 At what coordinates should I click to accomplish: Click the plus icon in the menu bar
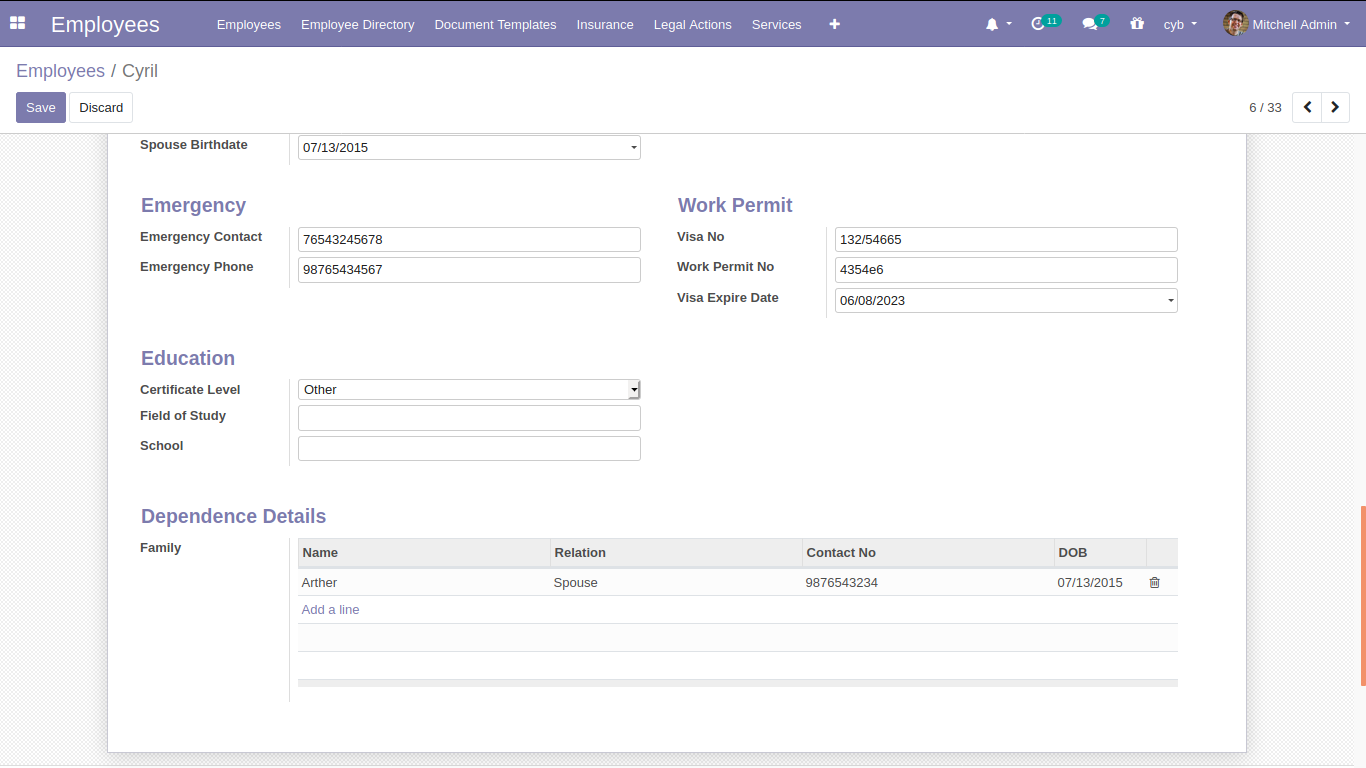point(834,24)
